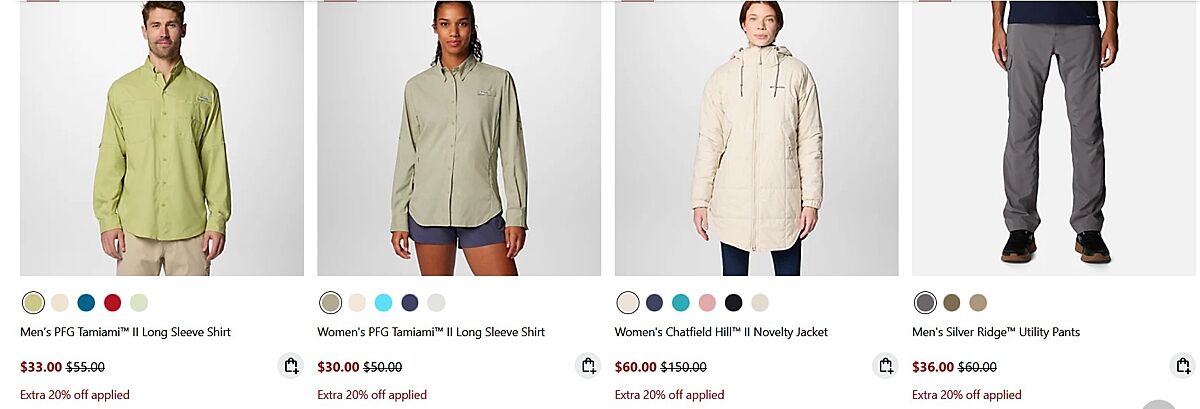
Task: Pick black swatch for Chatfield Hill jacket
Action: point(734,302)
